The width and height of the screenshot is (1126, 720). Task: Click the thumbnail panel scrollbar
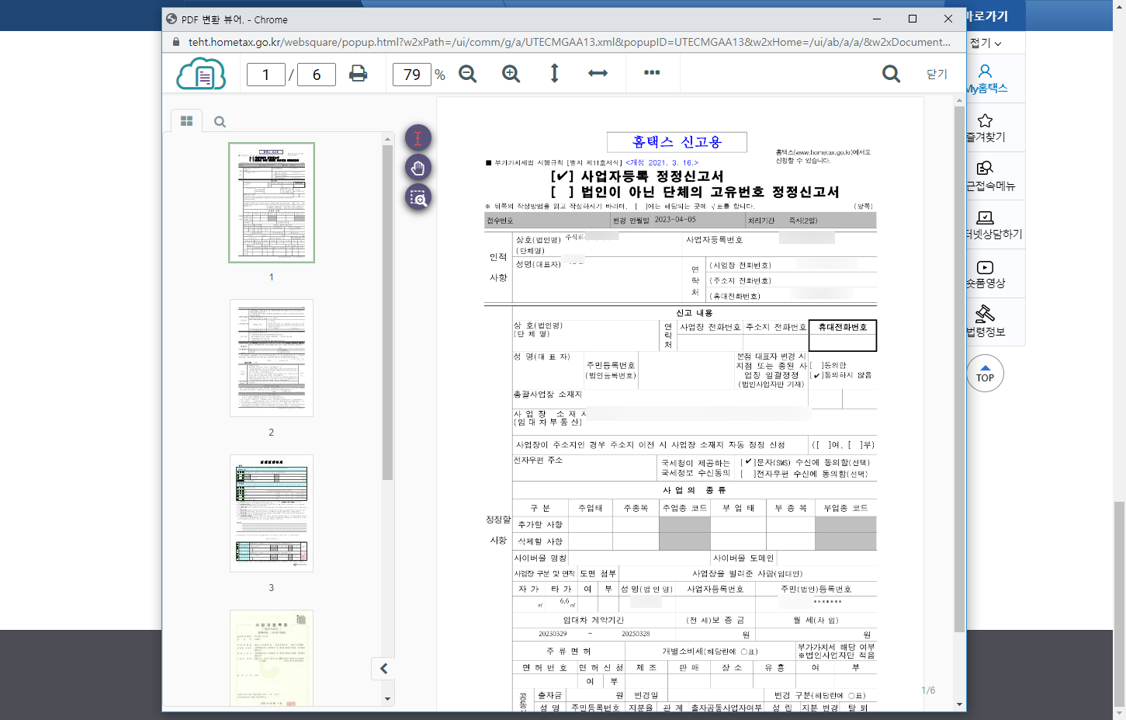[x=388, y=312]
